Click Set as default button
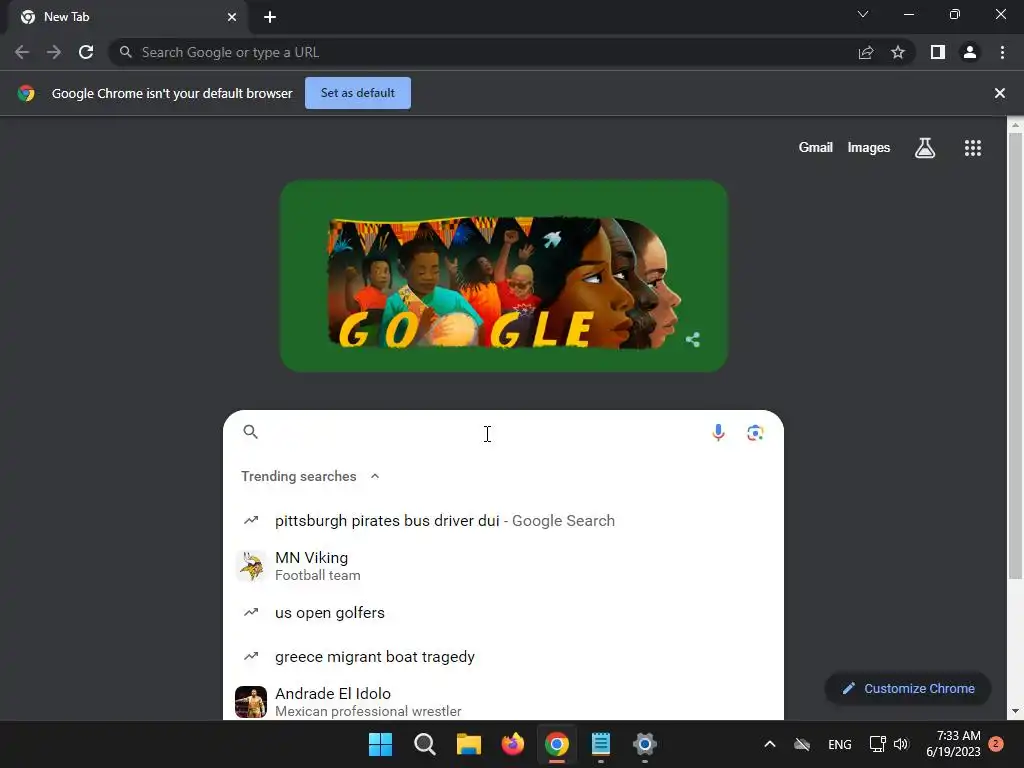Viewport: 1024px width, 768px height. point(358,93)
